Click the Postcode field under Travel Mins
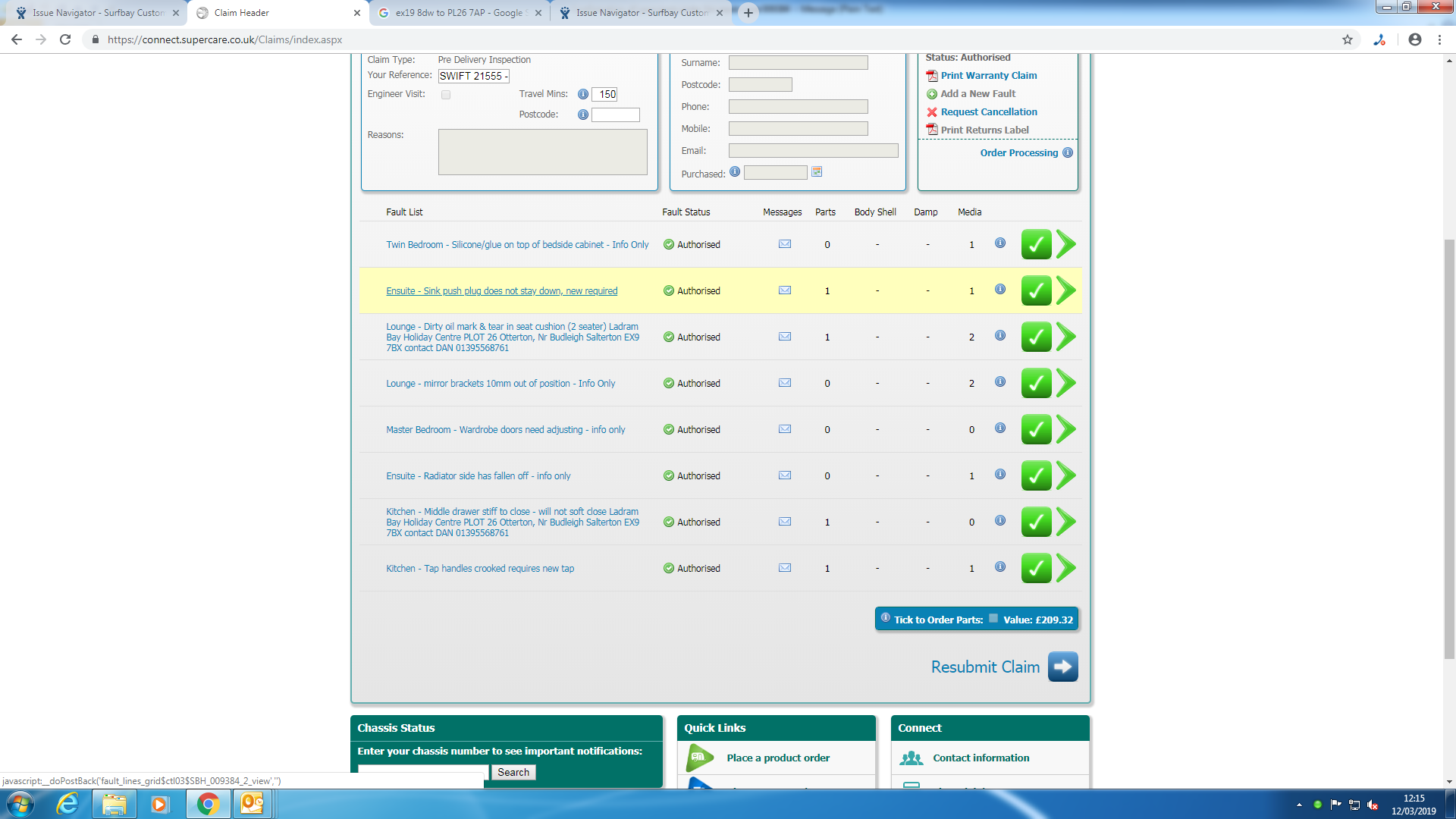Screen dimensions: 1456x819 tap(615, 115)
